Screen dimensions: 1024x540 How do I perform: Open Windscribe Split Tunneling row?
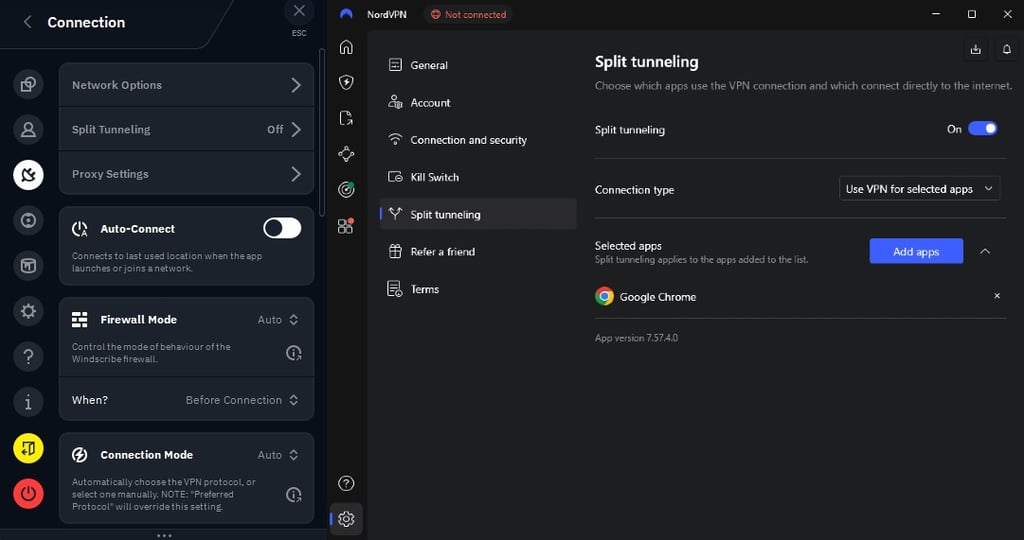click(186, 129)
